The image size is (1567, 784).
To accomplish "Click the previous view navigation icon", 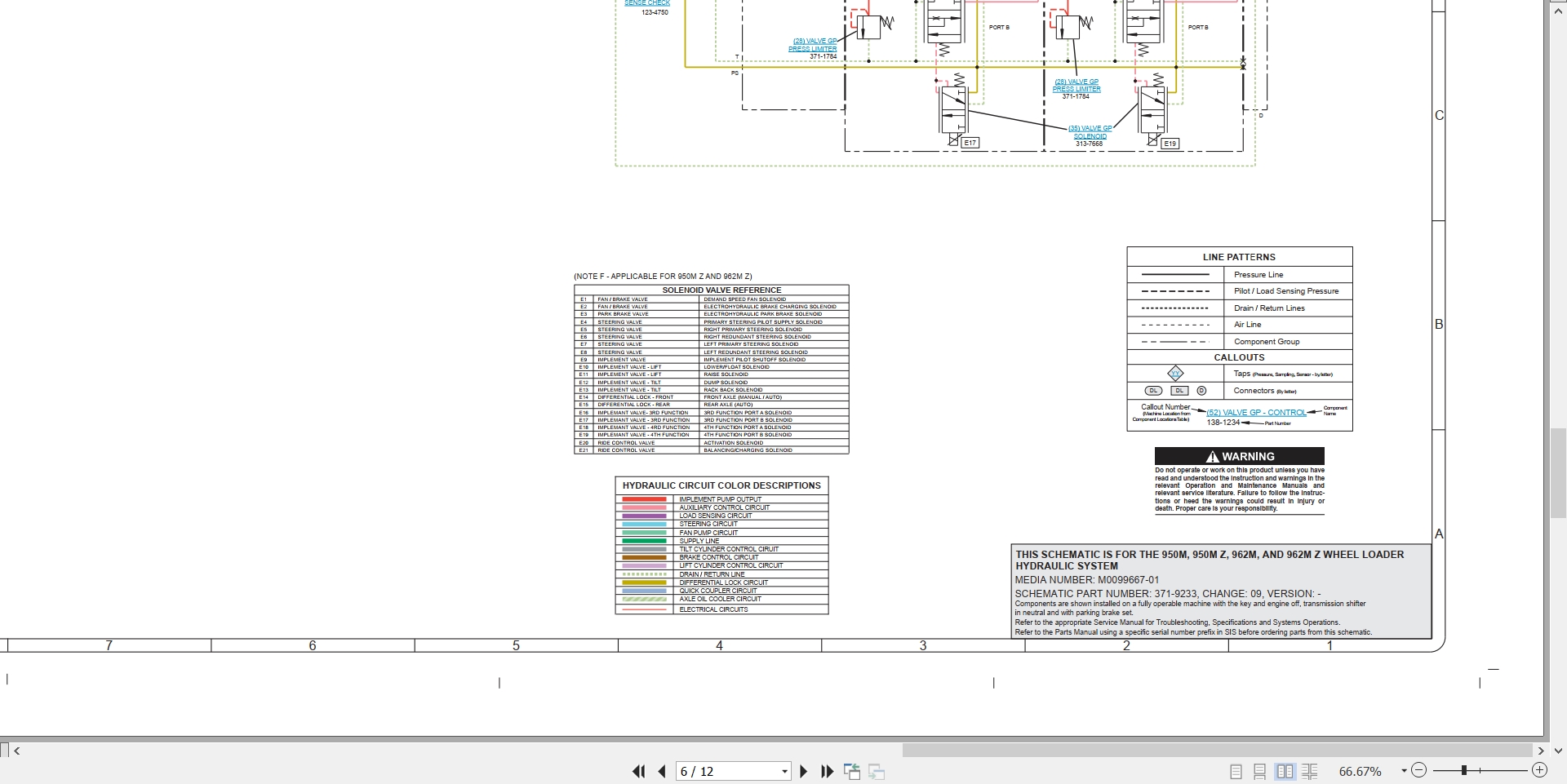I will 852,771.
